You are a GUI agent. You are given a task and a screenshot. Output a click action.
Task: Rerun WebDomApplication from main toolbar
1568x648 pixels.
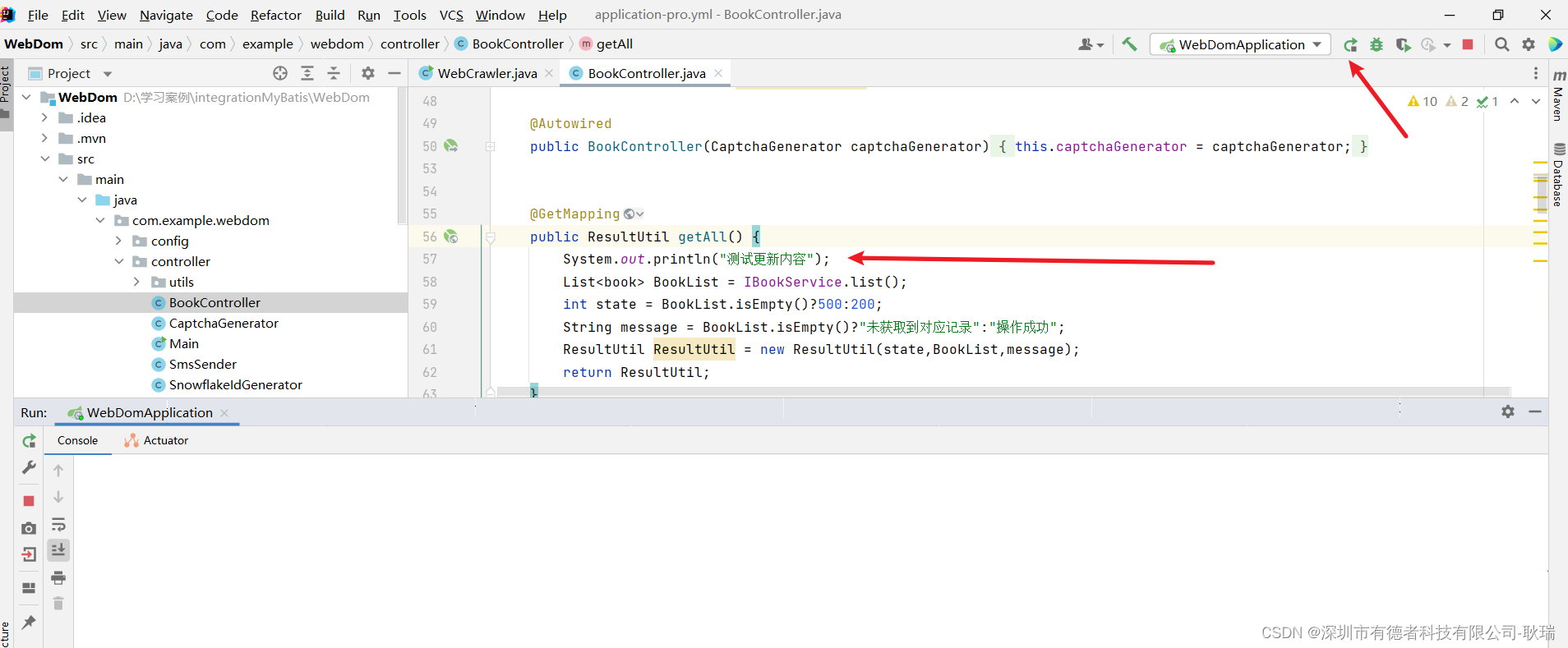(x=1350, y=44)
